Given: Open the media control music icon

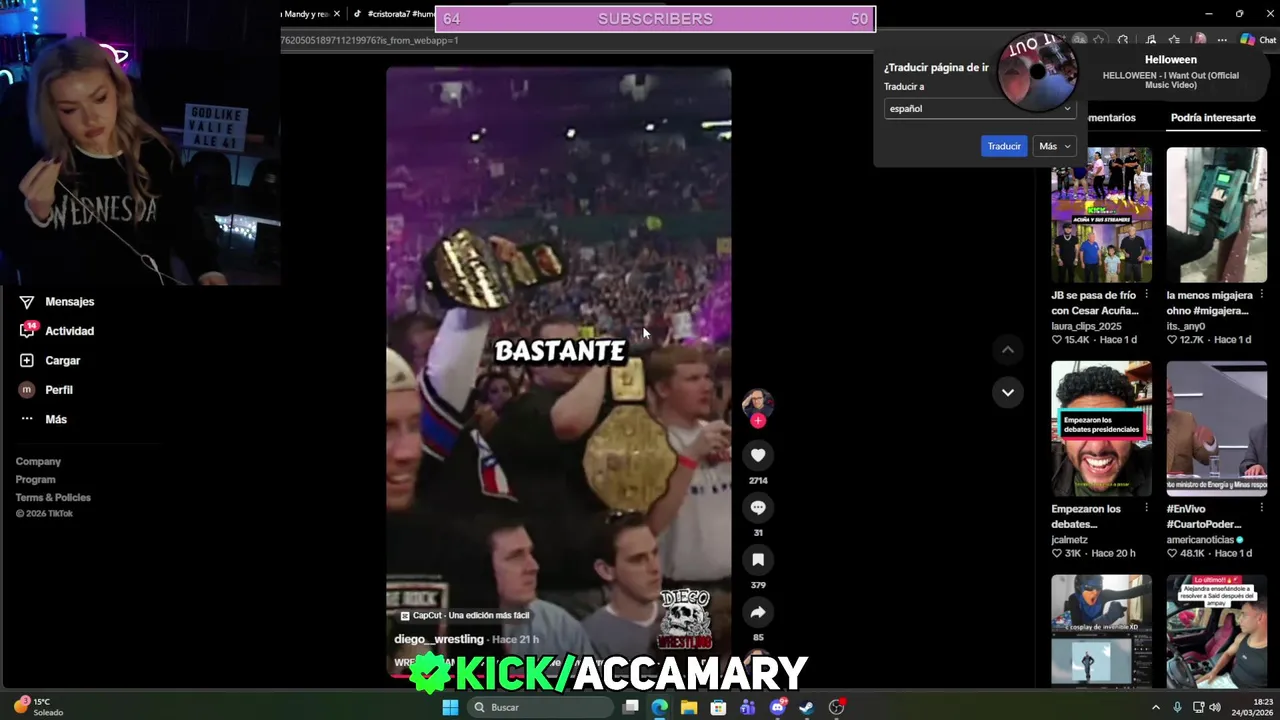Looking at the screenshot, I should pyautogui.click(x=1150, y=40).
